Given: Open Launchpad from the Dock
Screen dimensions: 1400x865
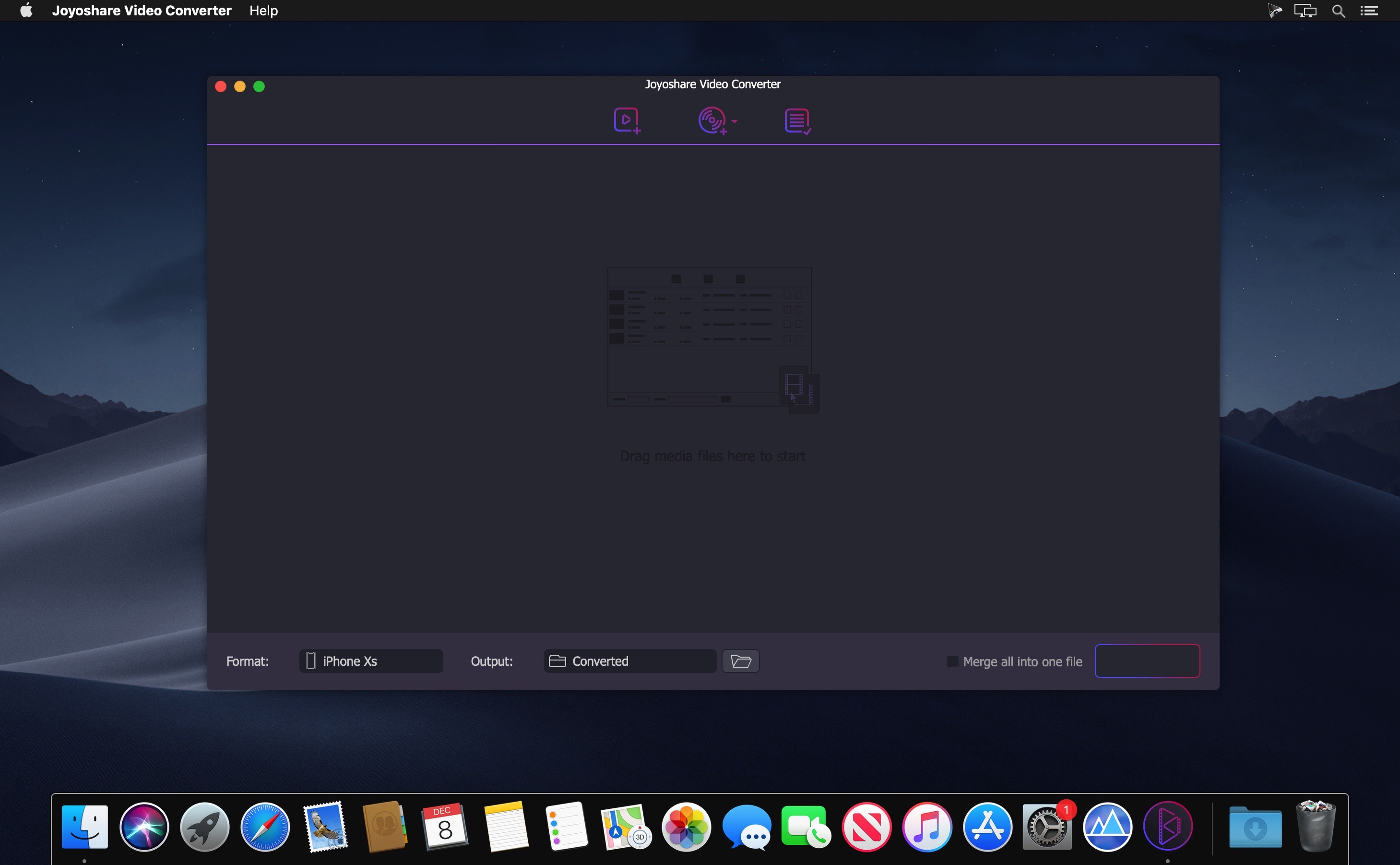Looking at the screenshot, I should tap(205, 827).
